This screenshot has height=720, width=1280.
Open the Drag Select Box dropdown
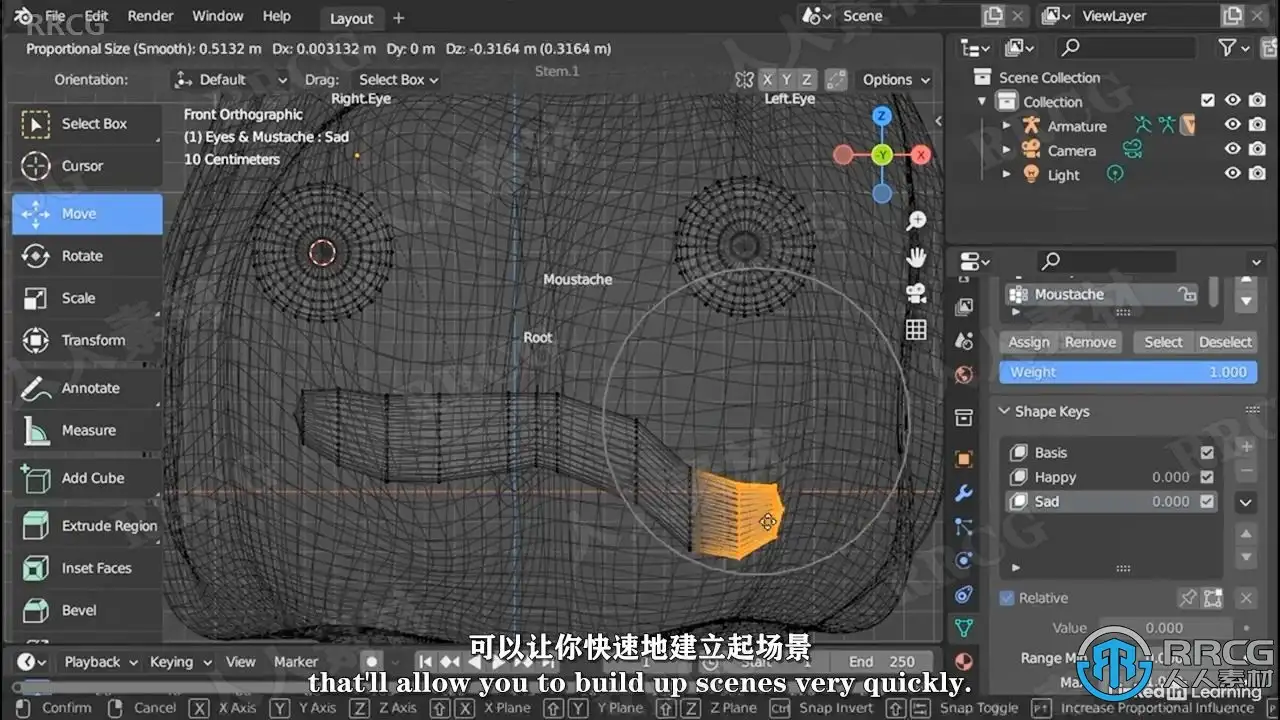click(x=399, y=80)
